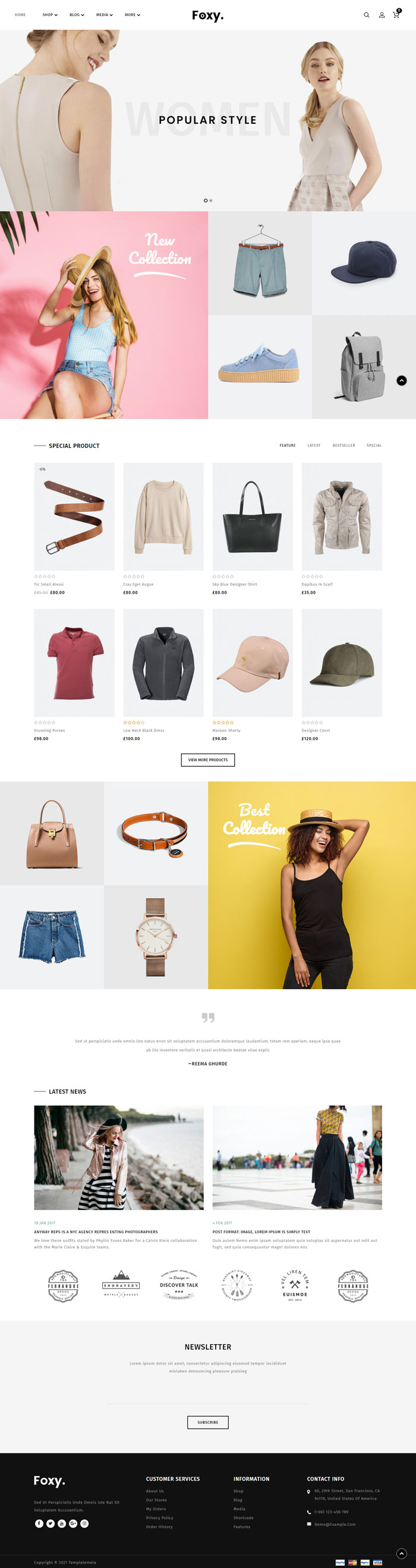This screenshot has width=416, height=1568.
Task: Expand the Media dropdown menu
Action: pyautogui.click(x=104, y=15)
